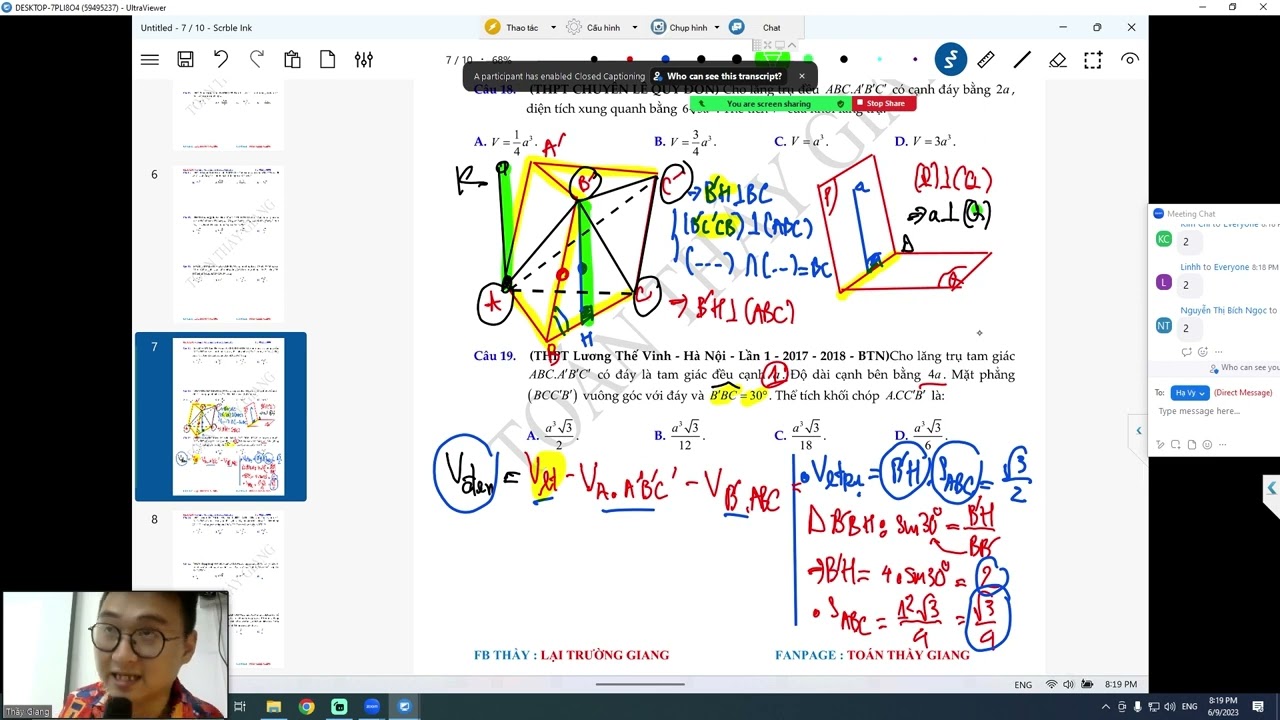This screenshot has height=720, width=1280.
Task: Show hidden system tray icons
Action: click(x=1106, y=707)
